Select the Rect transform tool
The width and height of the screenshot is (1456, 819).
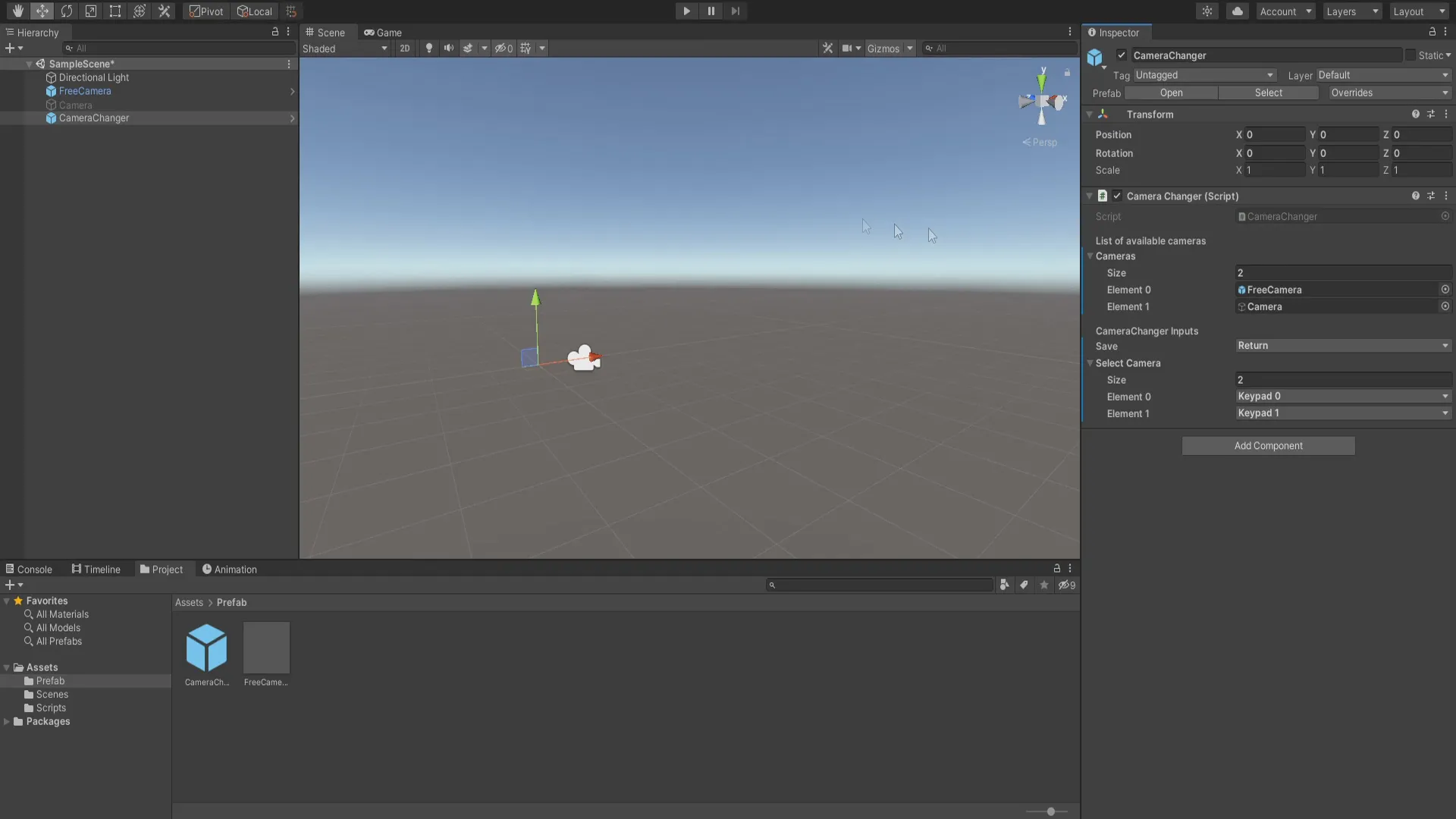click(115, 11)
